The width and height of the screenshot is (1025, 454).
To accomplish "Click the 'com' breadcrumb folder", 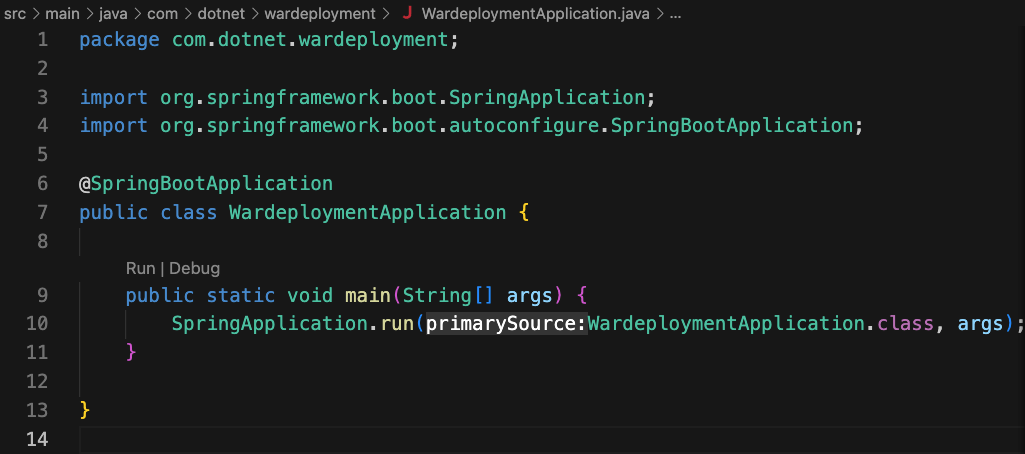I will (161, 14).
